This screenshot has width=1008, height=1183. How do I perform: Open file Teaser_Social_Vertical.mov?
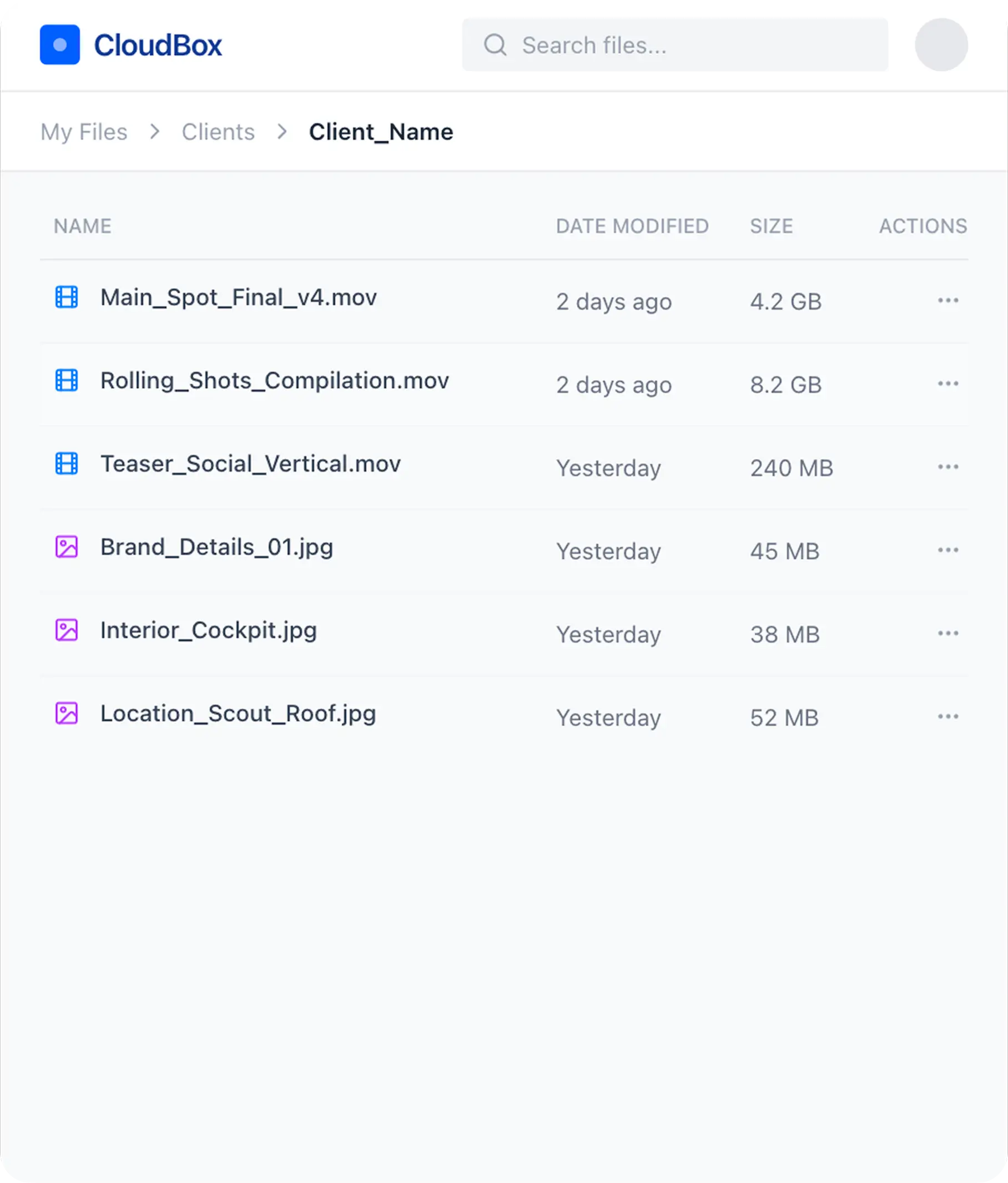click(x=251, y=464)
